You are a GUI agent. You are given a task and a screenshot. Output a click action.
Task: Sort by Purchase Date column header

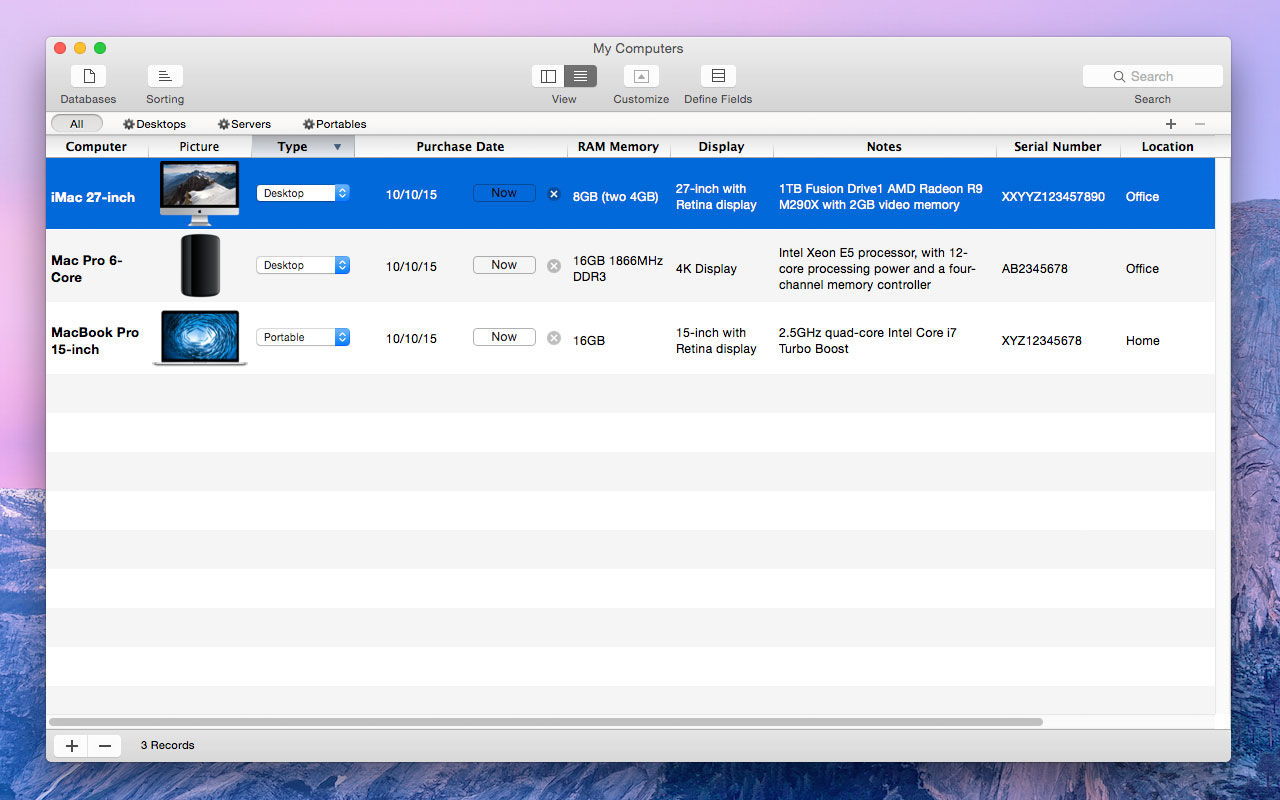(460, 147)
